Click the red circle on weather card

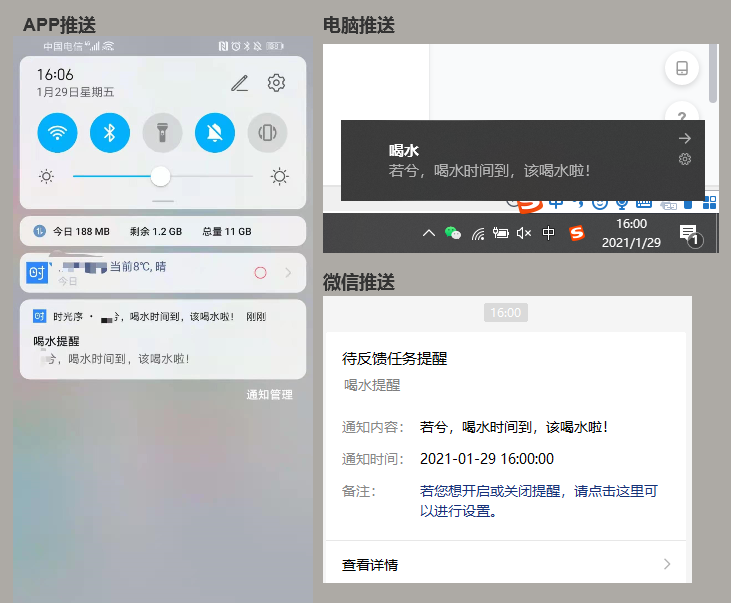point(260,273)
